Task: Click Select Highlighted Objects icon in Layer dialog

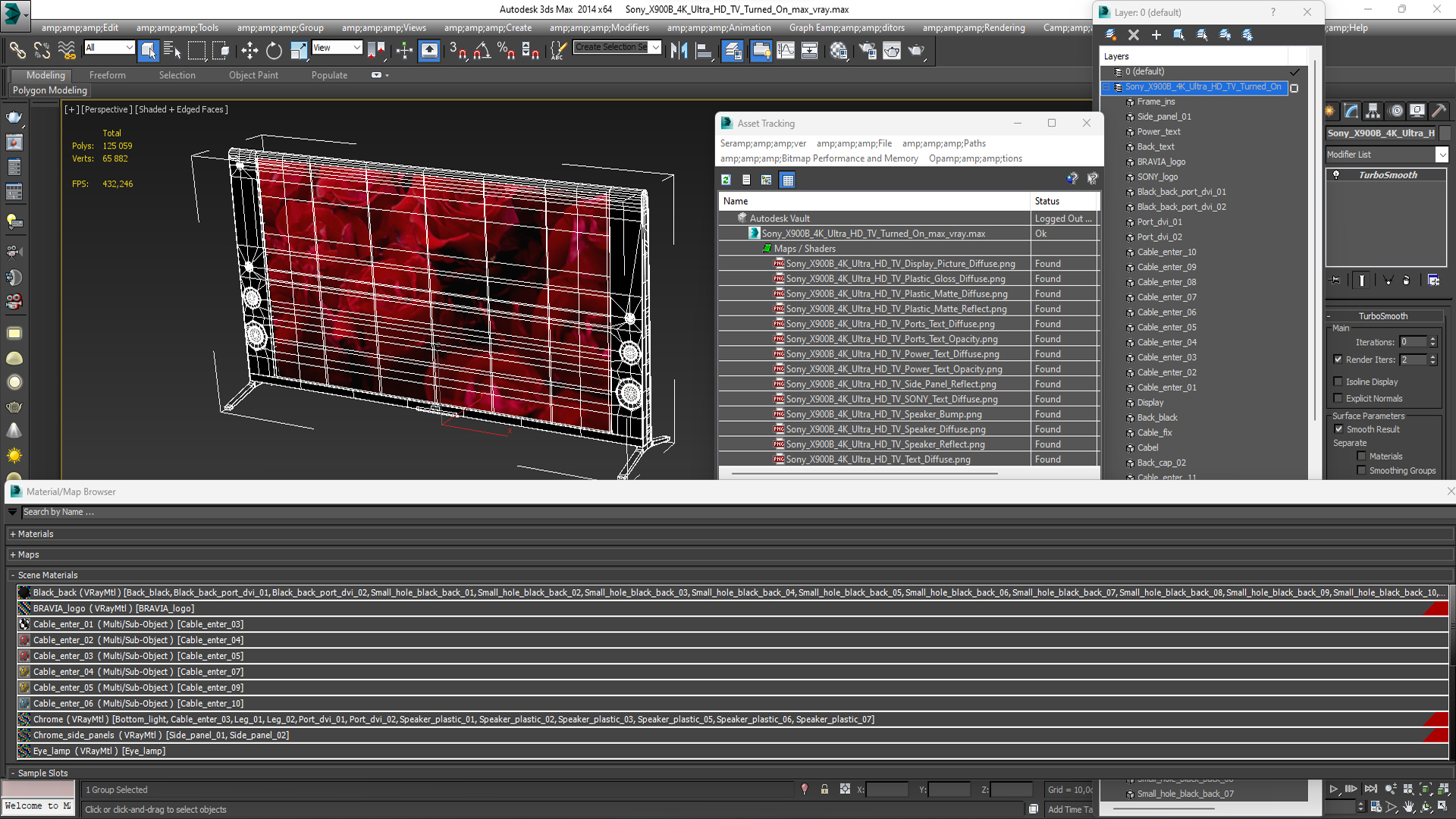Action: coord(1178,34)
